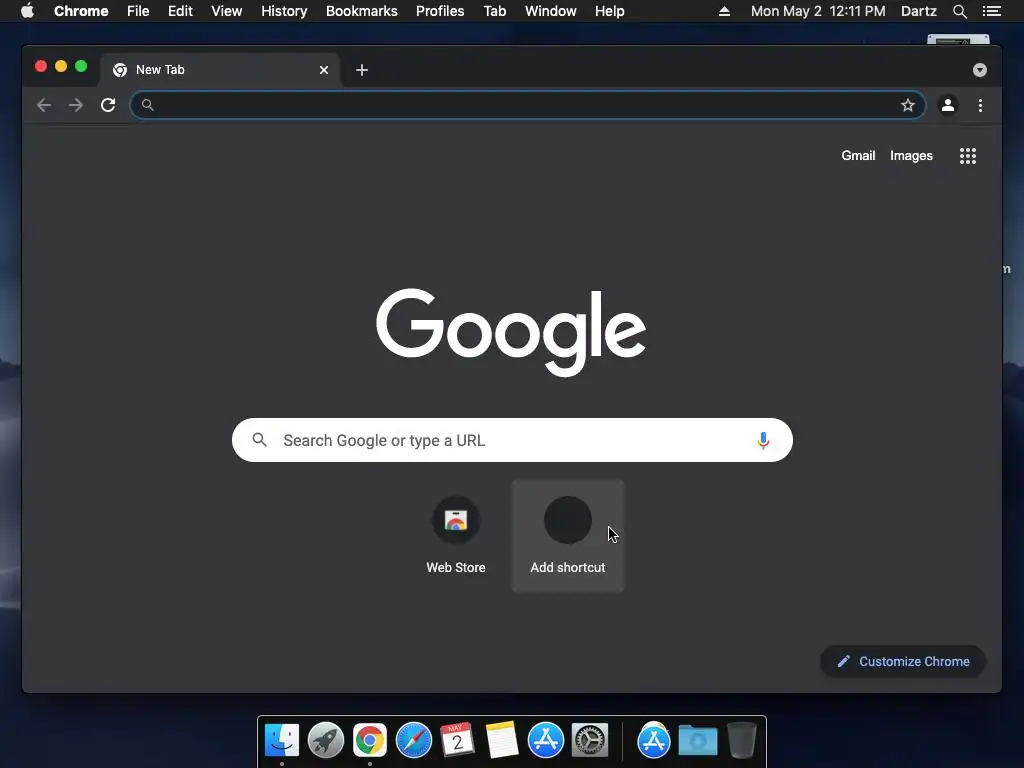Open Spotlight search in menu bar
The width and height of the screenshot is (1024, 768).
tap(959, 11)
